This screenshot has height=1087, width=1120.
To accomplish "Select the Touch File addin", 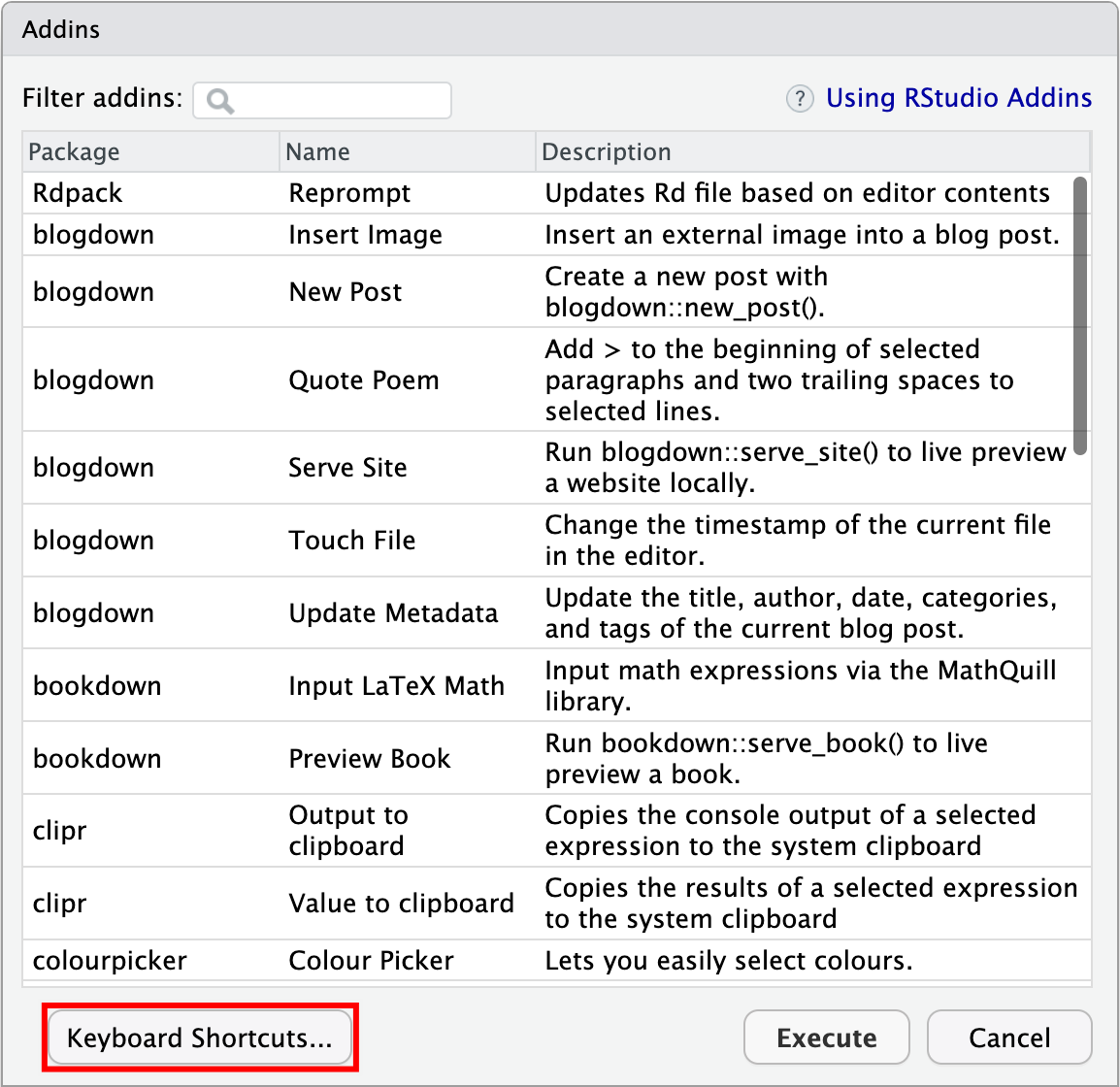I will tap(351, 540).
